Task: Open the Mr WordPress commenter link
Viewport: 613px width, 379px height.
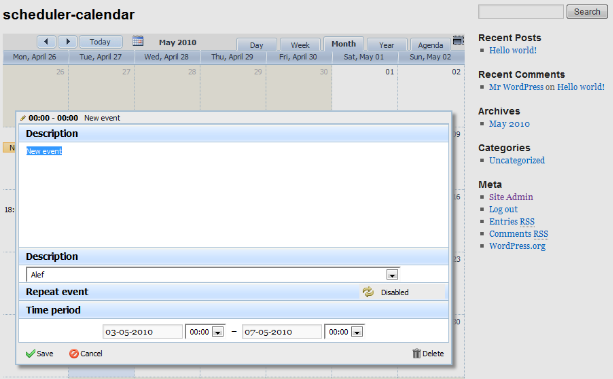Action: click(x=516, y=87)
